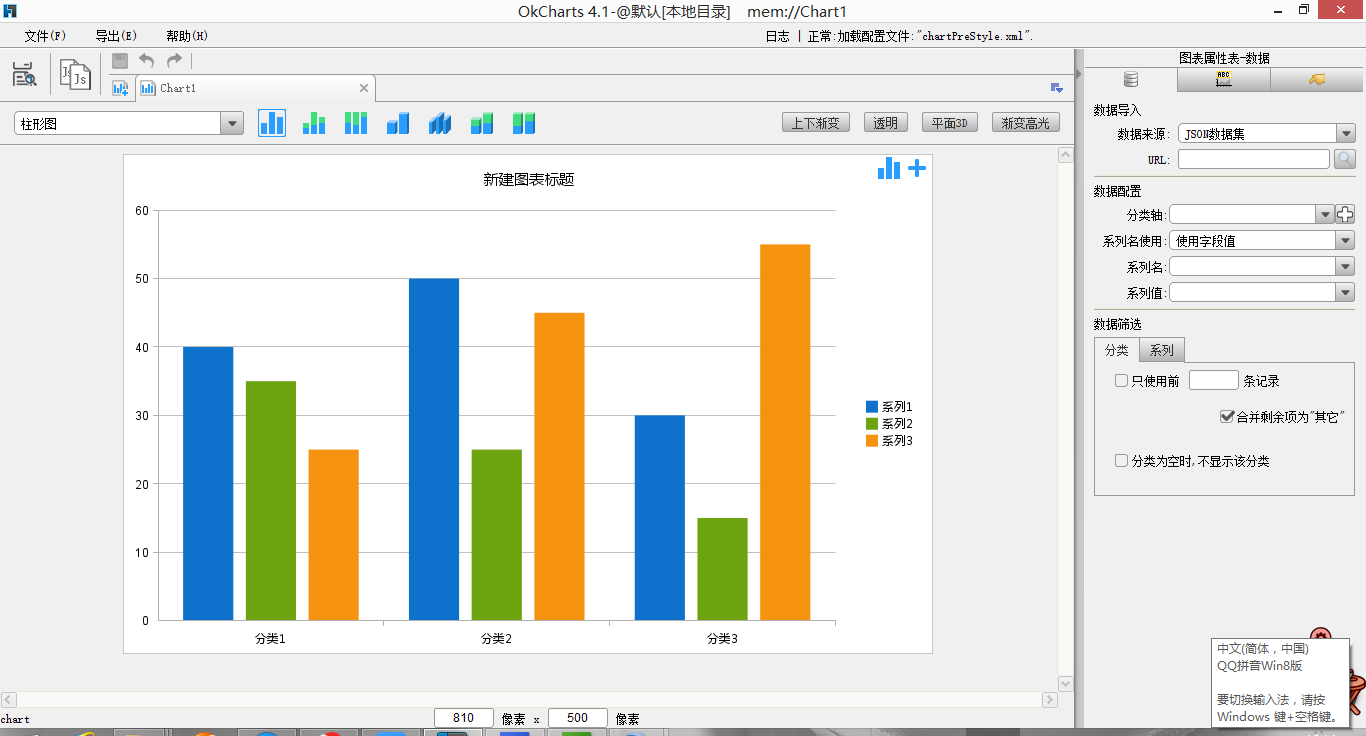Select the 3D 100% stacked bar chart style
This screenshot has height=736, width=1366.
(524, 123)
